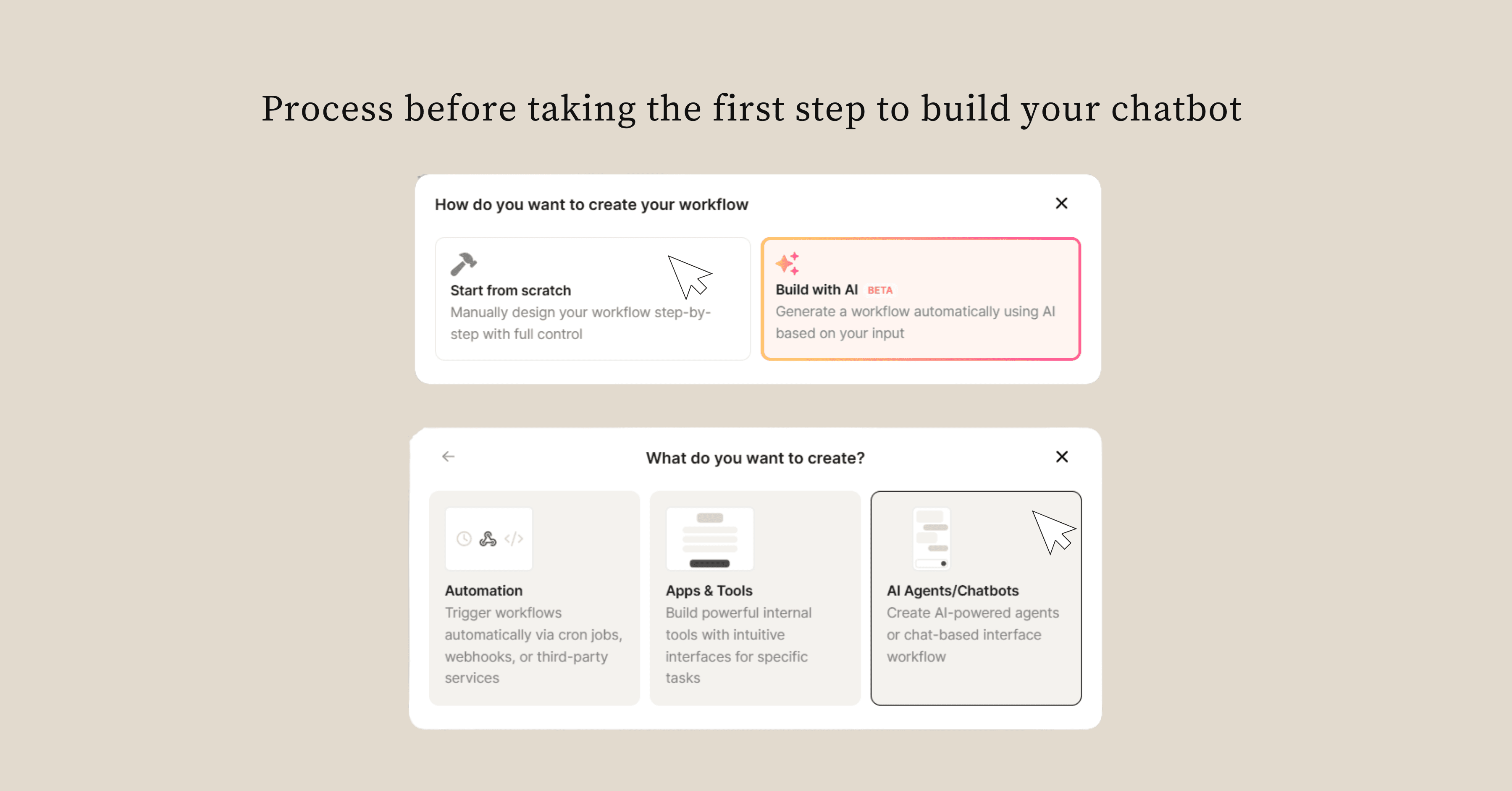Image resolution: width=1512 pixels, height=791 pixels.
Task: Select the Automation card title
Action: click(484, 591)
